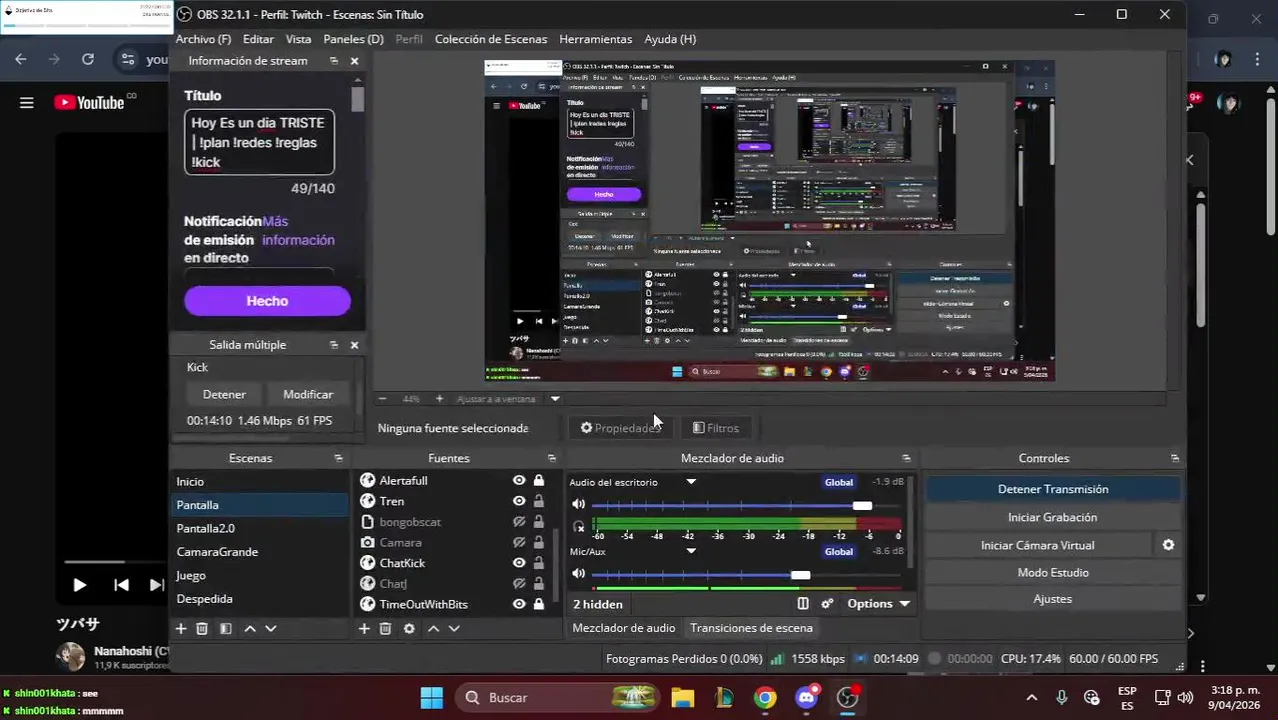Open advanced audio properties gears icon
Screen dimensions: 1278x720
pyautogui.click(x=827, y=604)
